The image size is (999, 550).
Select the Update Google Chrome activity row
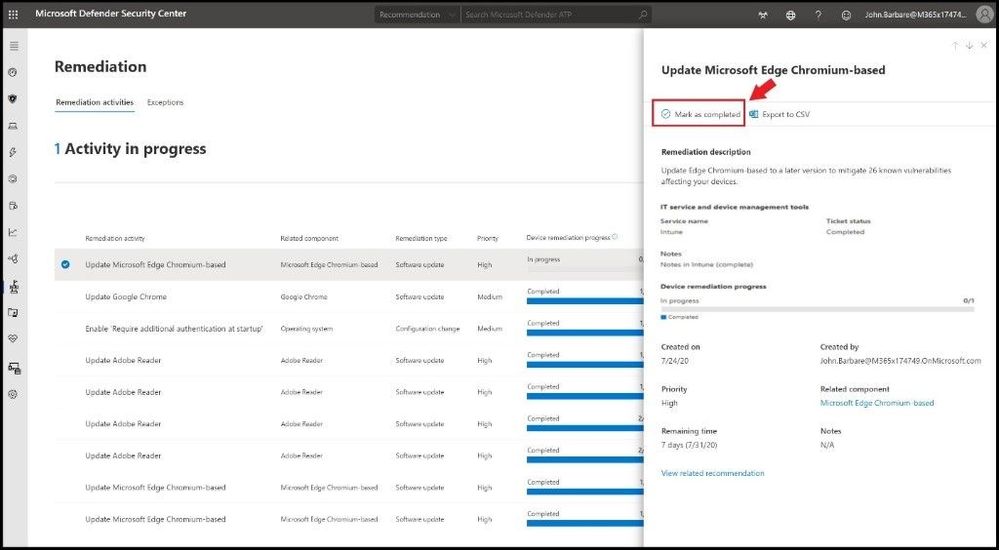(x=349, y=297)
